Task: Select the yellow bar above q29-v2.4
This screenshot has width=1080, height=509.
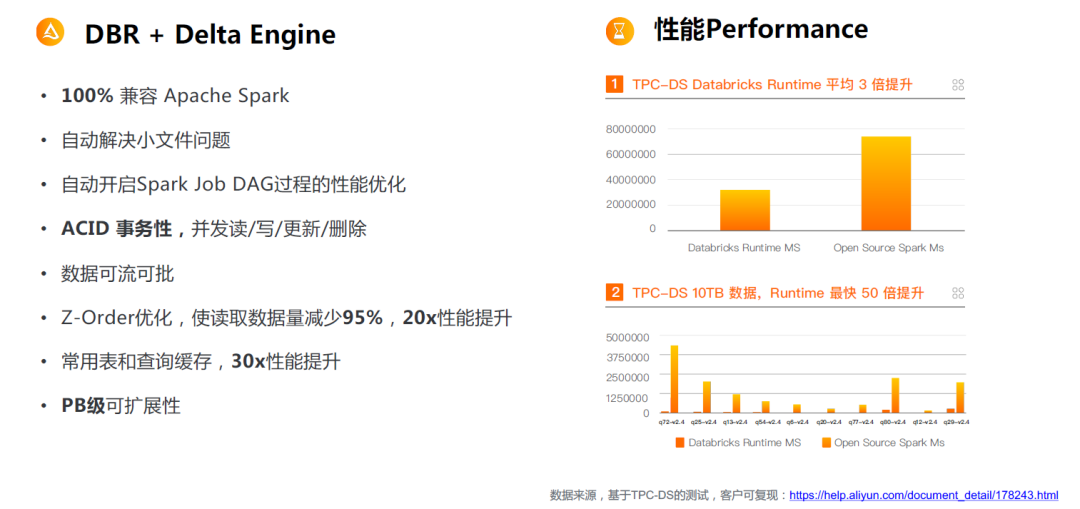Action: pos(959,397)
